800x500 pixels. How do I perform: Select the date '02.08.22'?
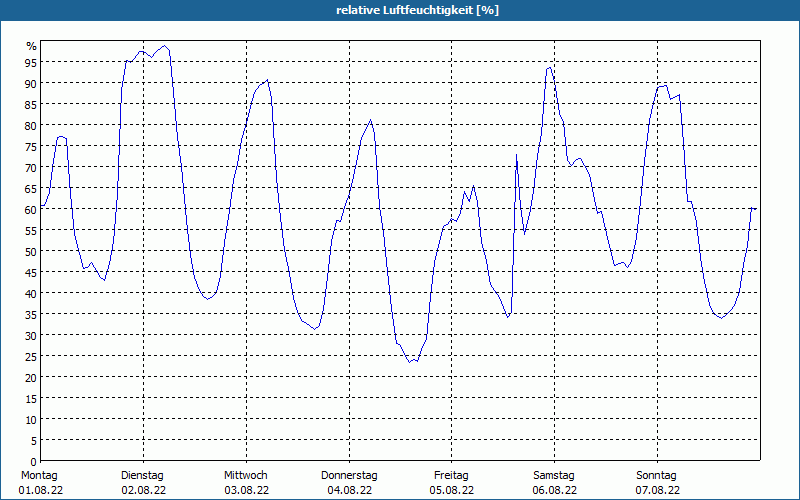coord(143,490)
